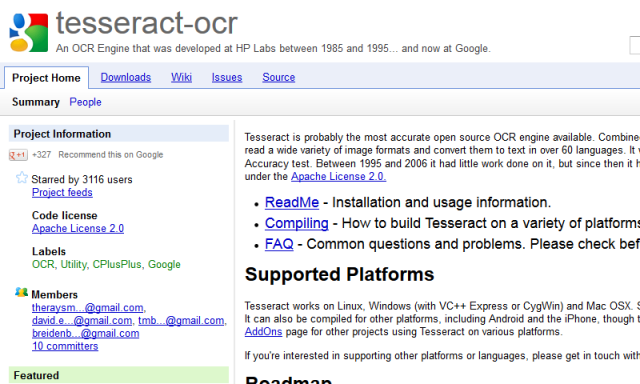The width and height of the screenshot is (640, 384).
Task: Click the OCR label
Action: click(x=43, y=264)
